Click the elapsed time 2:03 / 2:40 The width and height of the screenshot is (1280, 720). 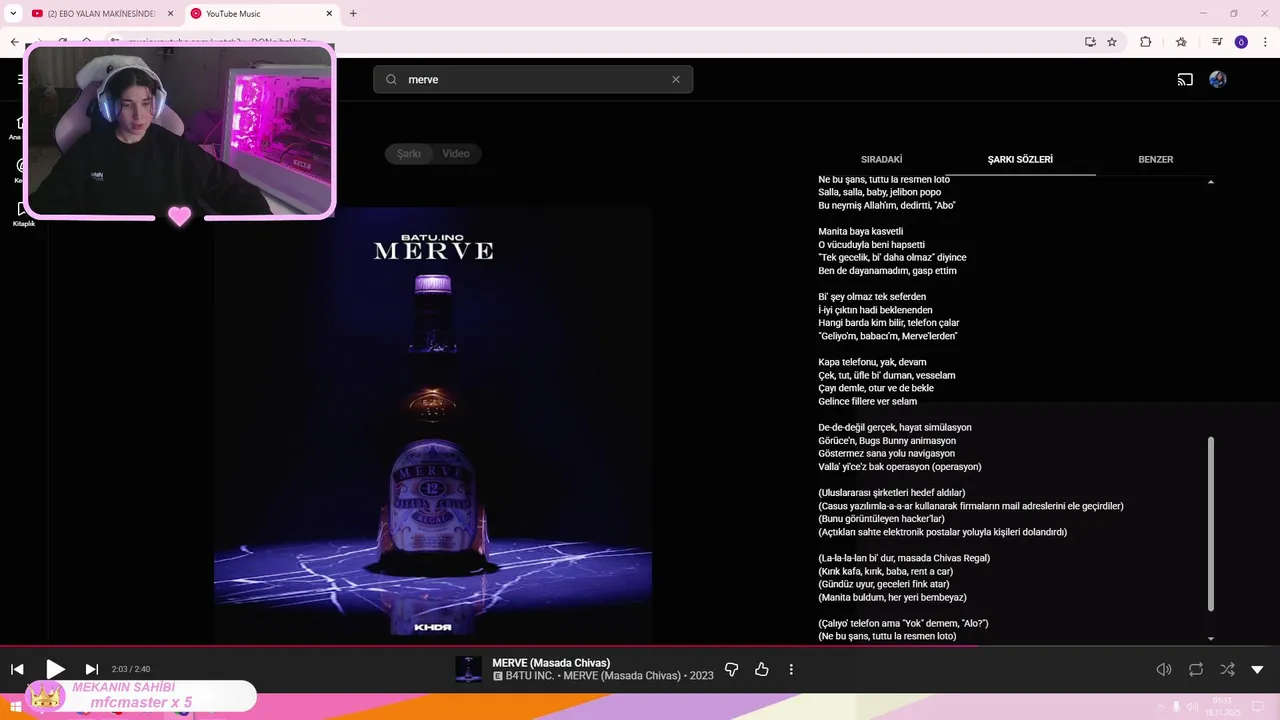[131, 669]
